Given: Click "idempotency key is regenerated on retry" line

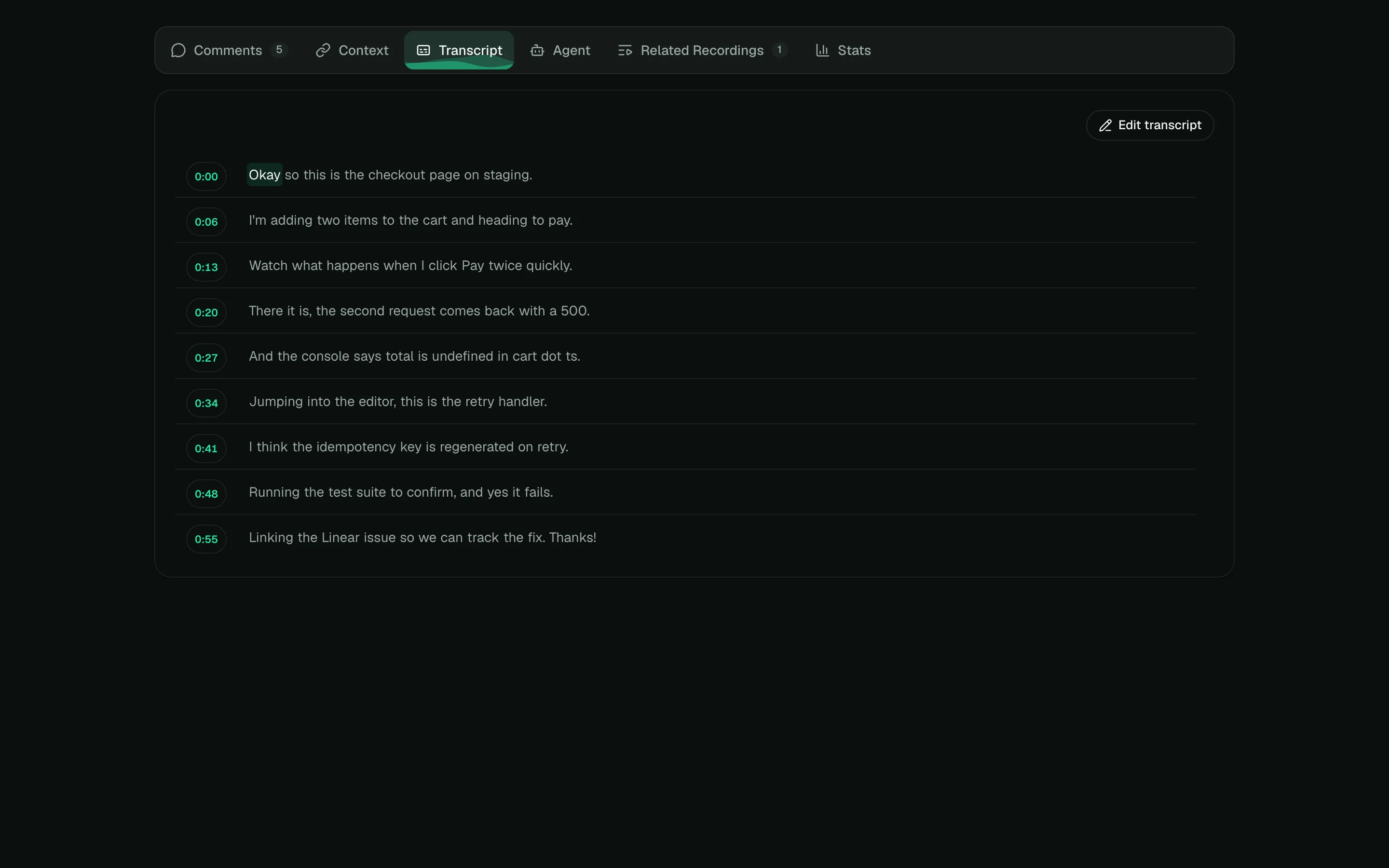Looking at the screenshot, I should tap(409, 447).
